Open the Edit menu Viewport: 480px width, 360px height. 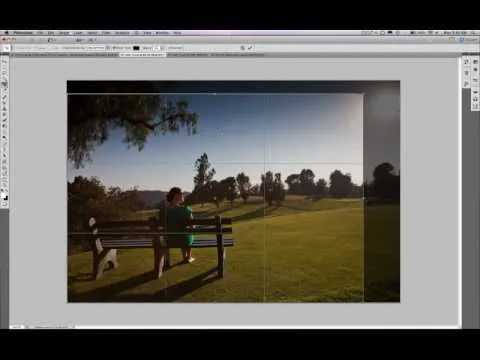coord(51,33)
